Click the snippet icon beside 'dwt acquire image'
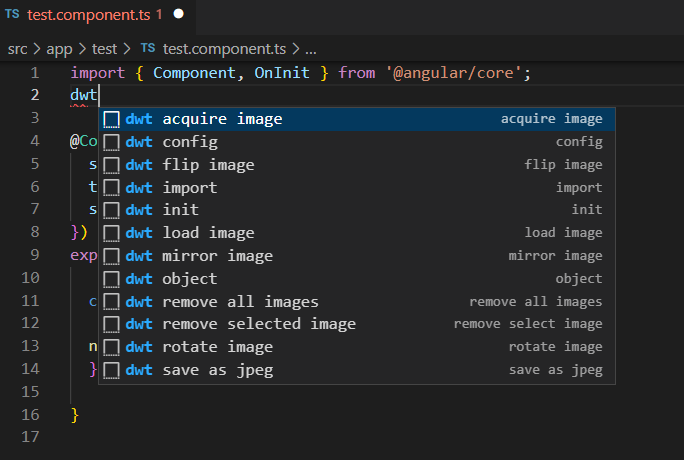The image size is (684, 460). click(x=112, y=119)
